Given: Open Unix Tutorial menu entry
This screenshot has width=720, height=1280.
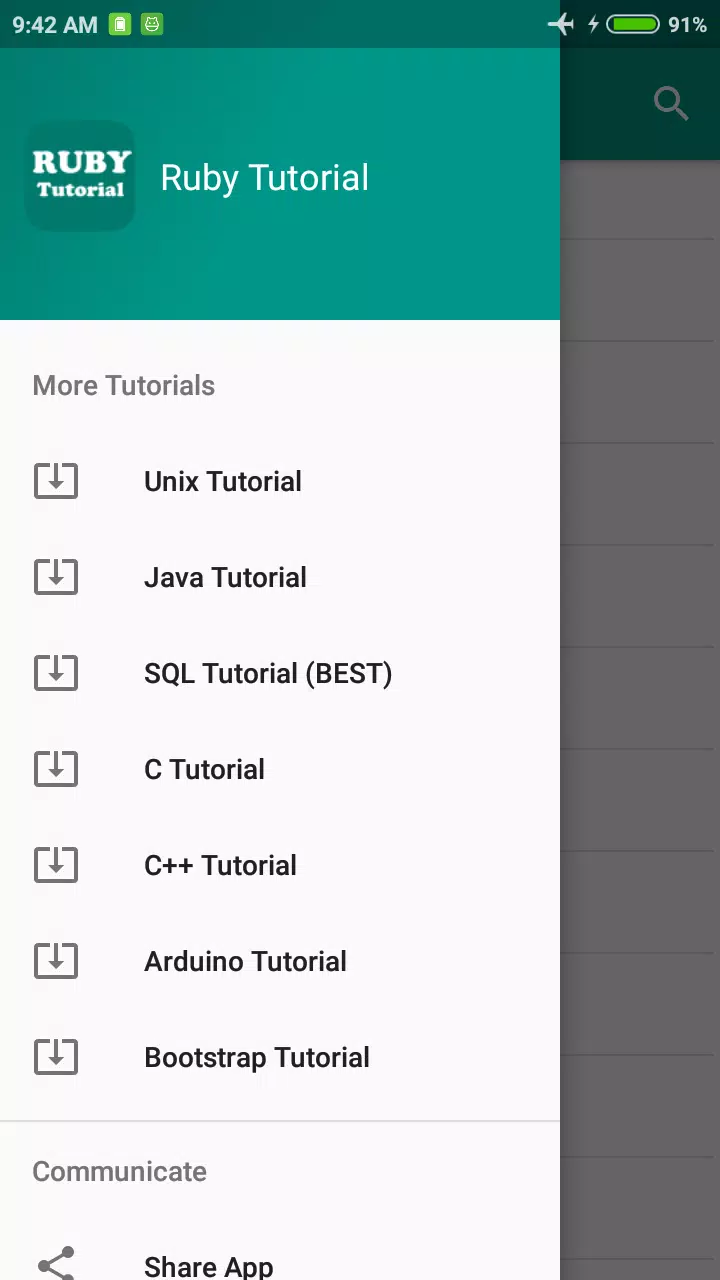Looking at the screenshot, I should coord(280,481).
